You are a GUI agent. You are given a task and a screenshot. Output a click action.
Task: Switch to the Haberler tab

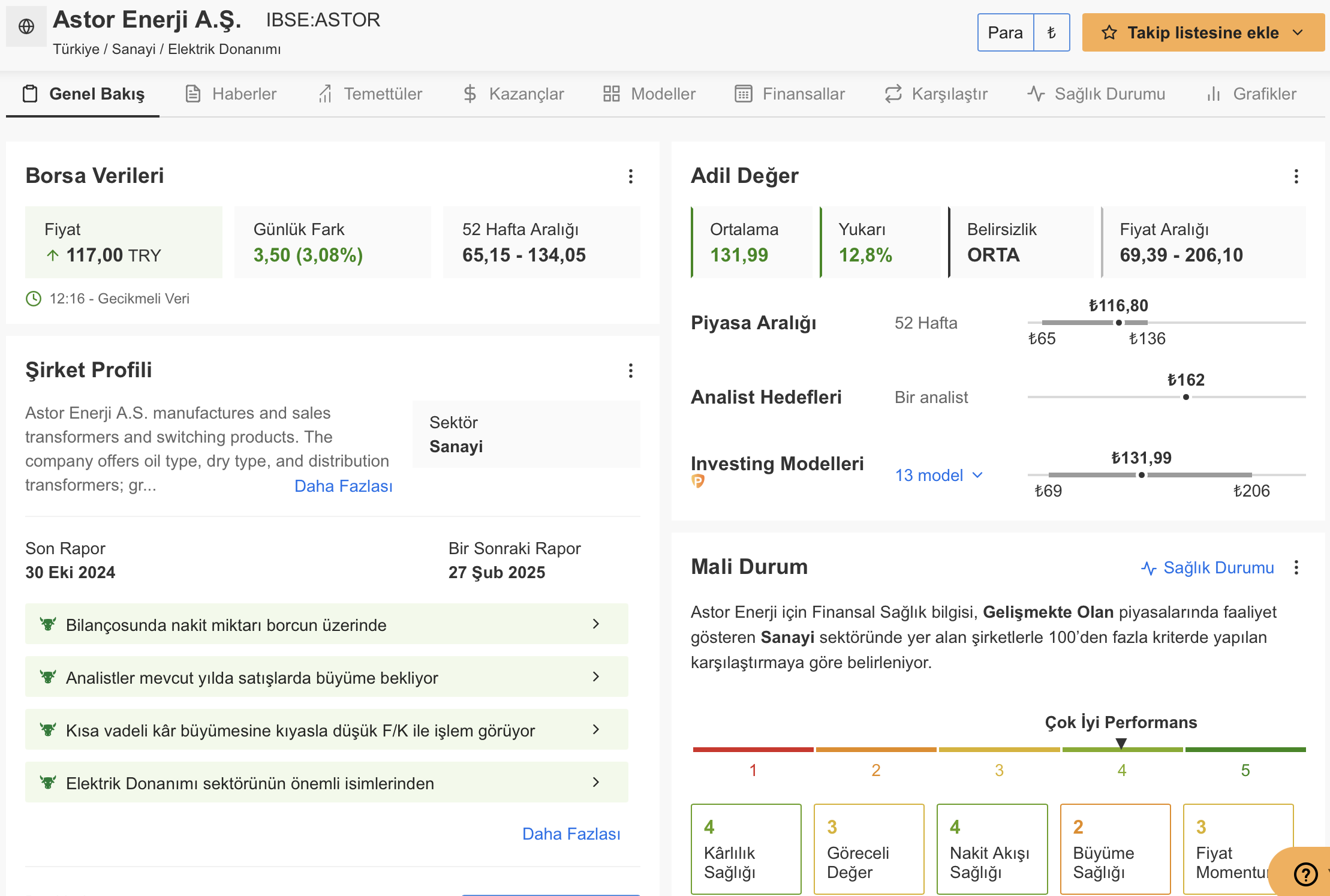tap(231, 94)
